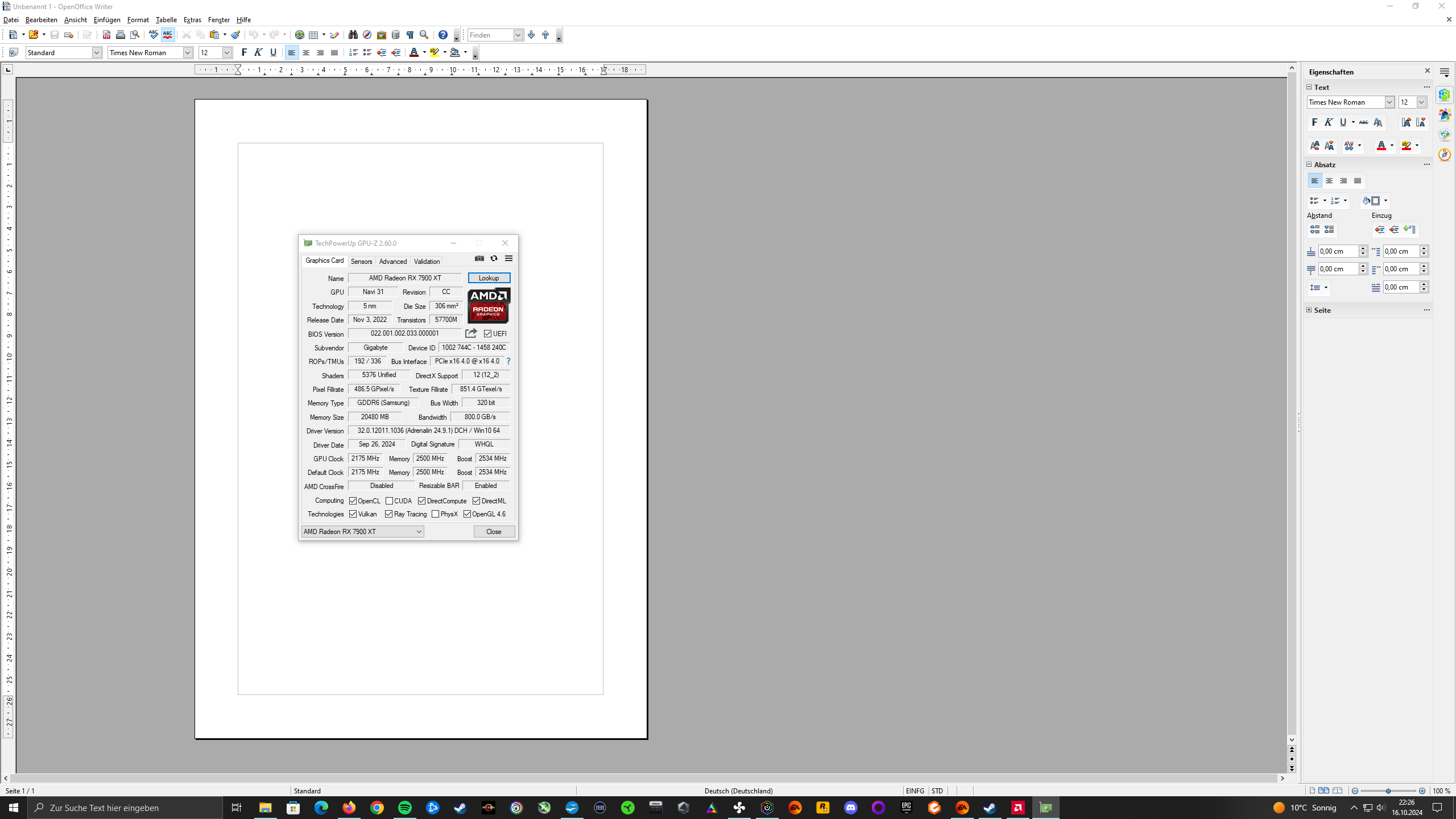1456x819 pixels.
Task: Expand the Times New Roman font dropdown
Action: coord(188,52)
